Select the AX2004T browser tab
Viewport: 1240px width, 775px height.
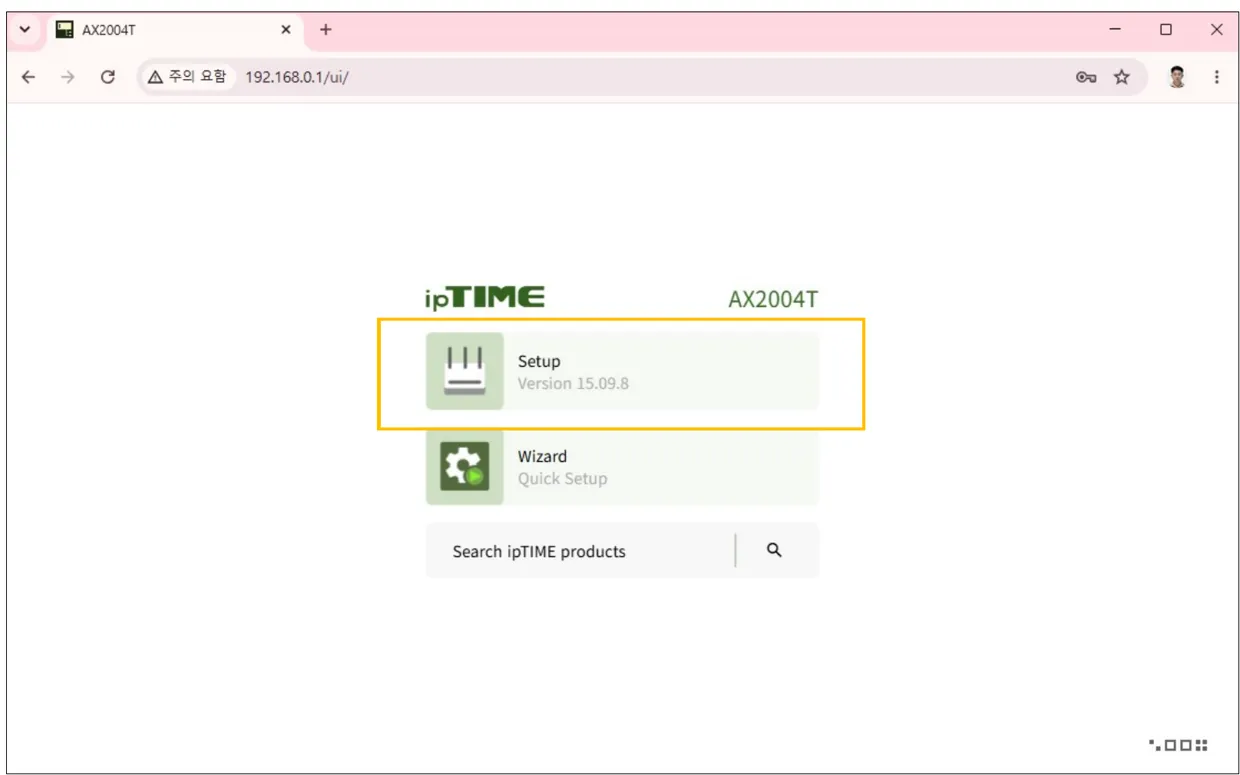(x=174, y=31)
